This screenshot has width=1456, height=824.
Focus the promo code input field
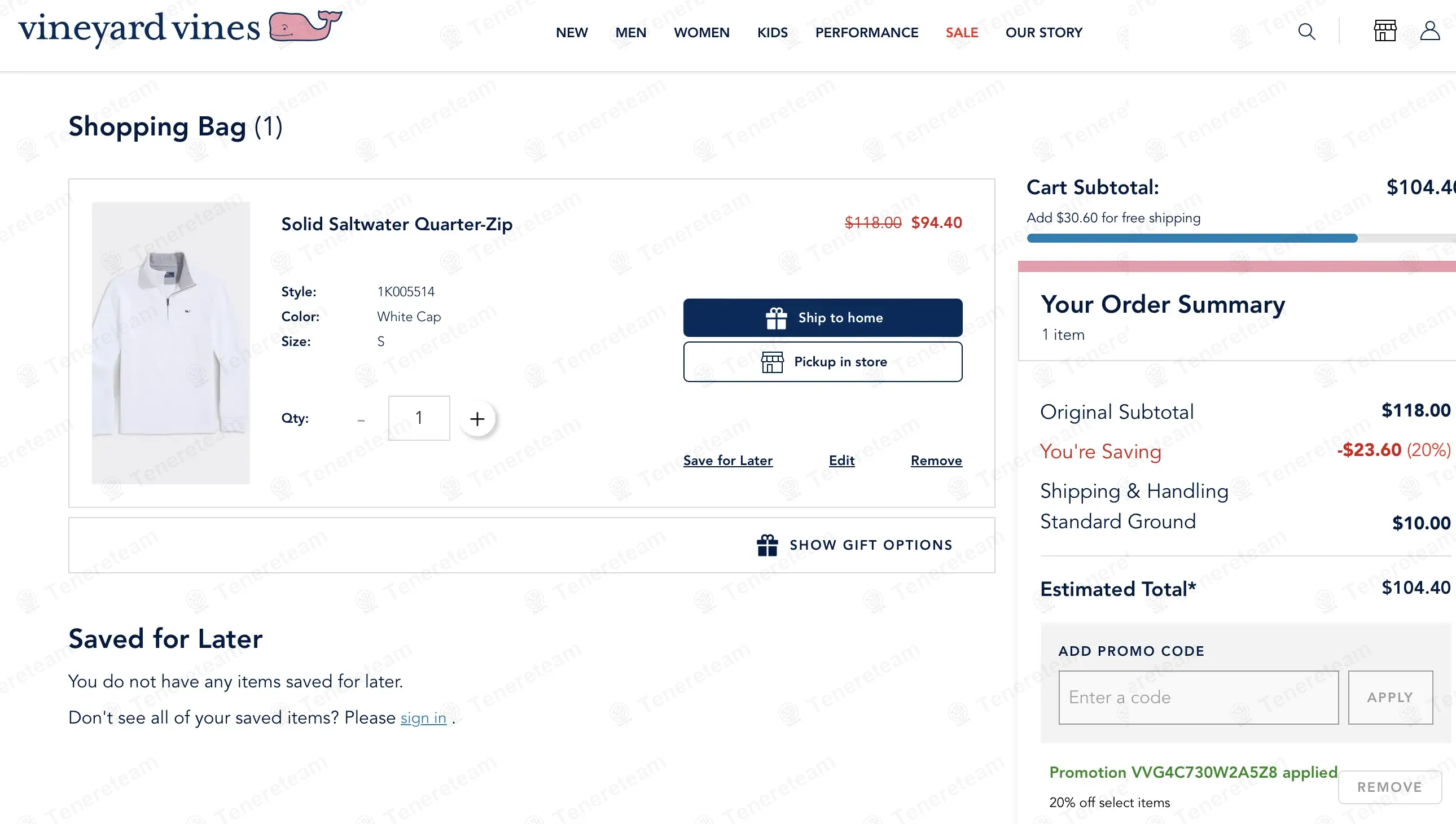pos(1198,697)
